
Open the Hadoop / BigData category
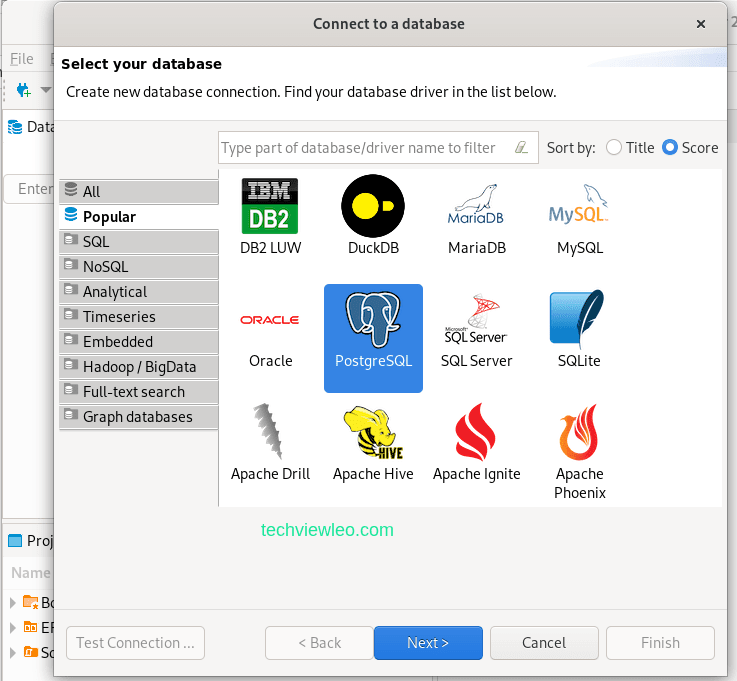[139, 367]
